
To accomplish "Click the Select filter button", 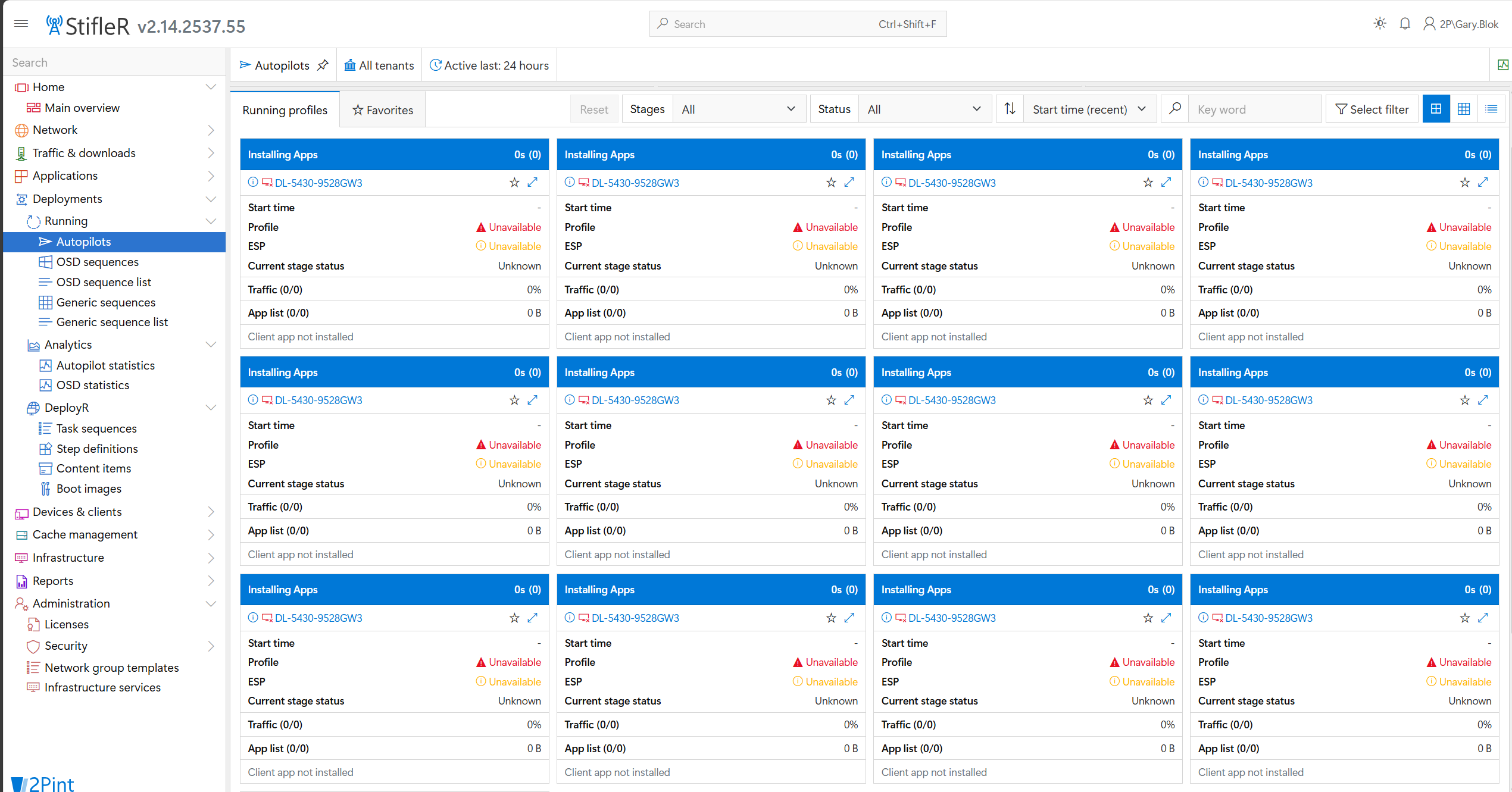I will [x=1372, y=109].
